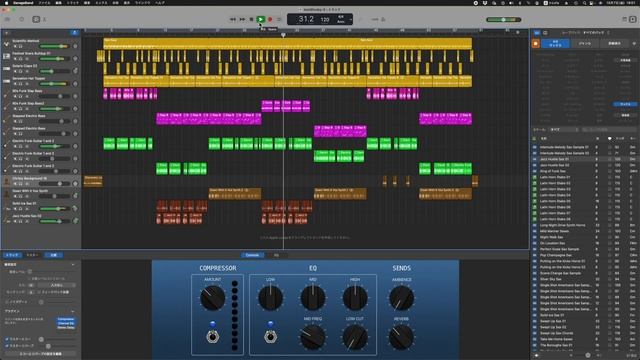Switch loop browser to column view icon

(x=545, y=33)
